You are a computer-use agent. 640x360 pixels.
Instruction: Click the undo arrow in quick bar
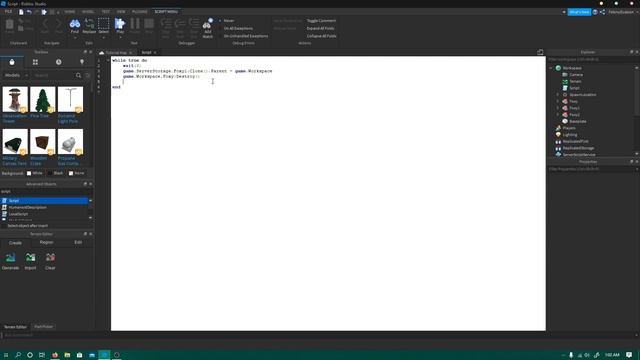tap(29, 12)
